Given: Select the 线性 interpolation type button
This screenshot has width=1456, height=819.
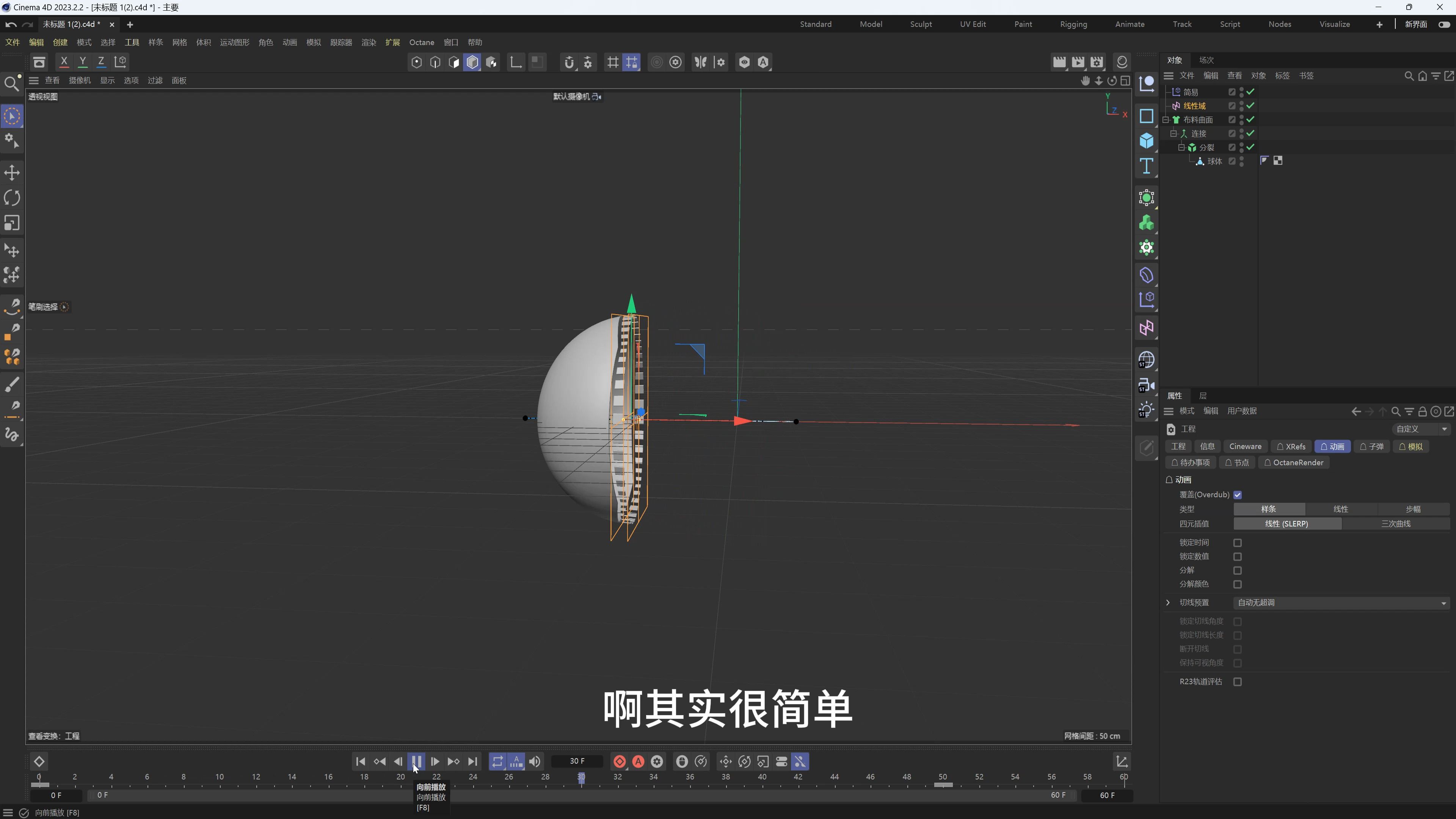Looking at the screenshot, I should pos(1340,509).
